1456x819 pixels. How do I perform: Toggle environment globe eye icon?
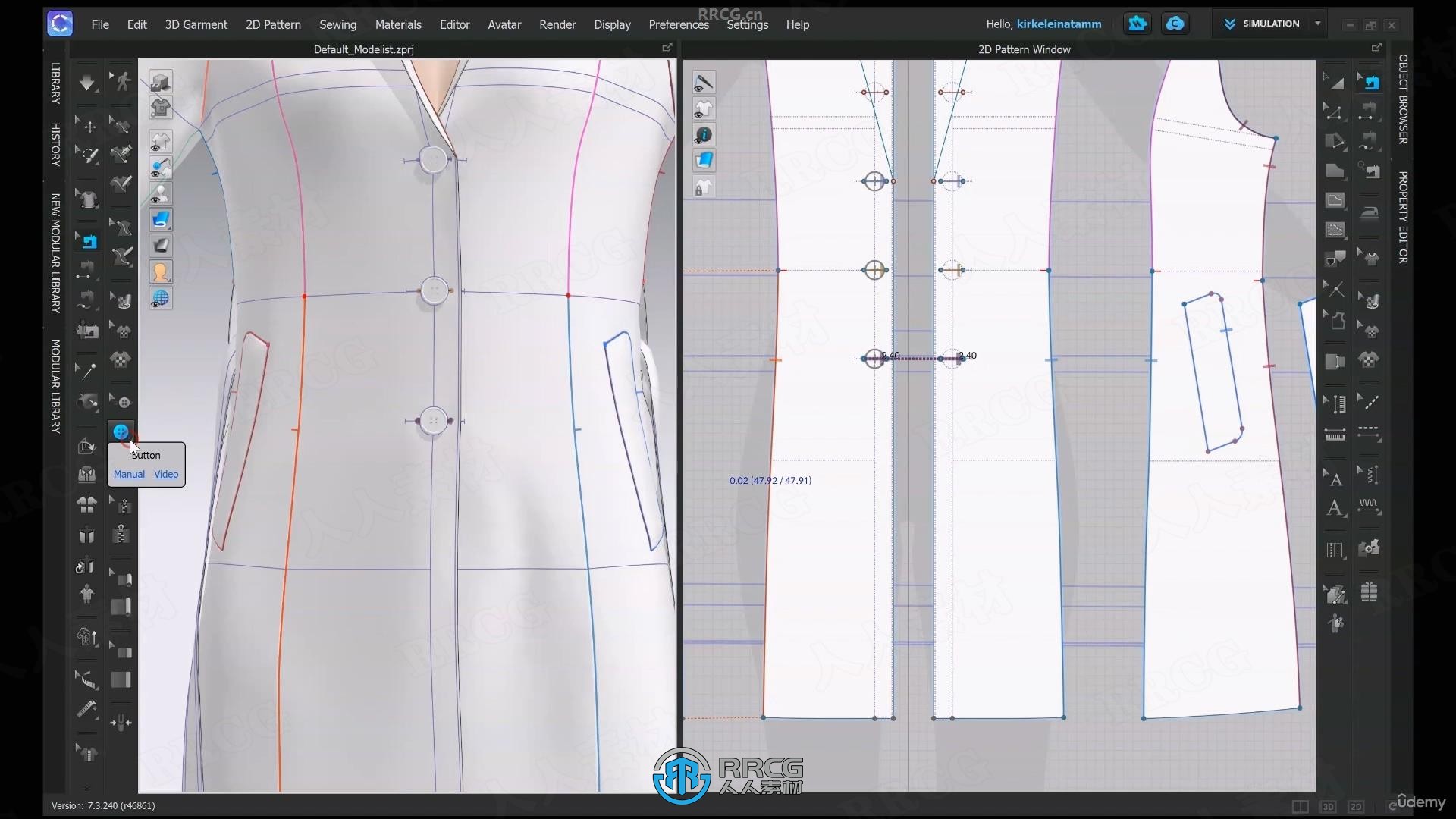click(x=160, y=298)
